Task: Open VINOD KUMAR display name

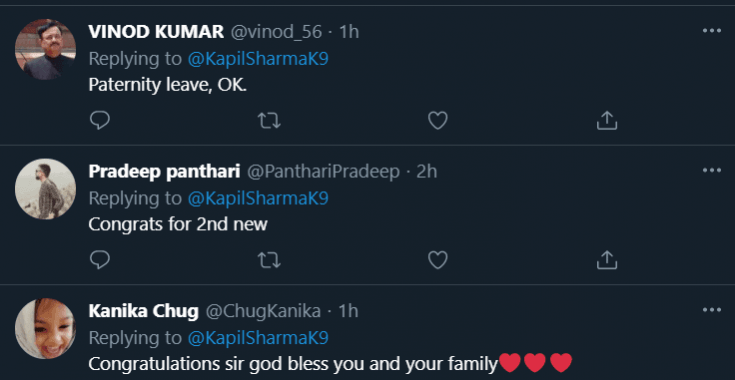Action: (x=156, y=32)
